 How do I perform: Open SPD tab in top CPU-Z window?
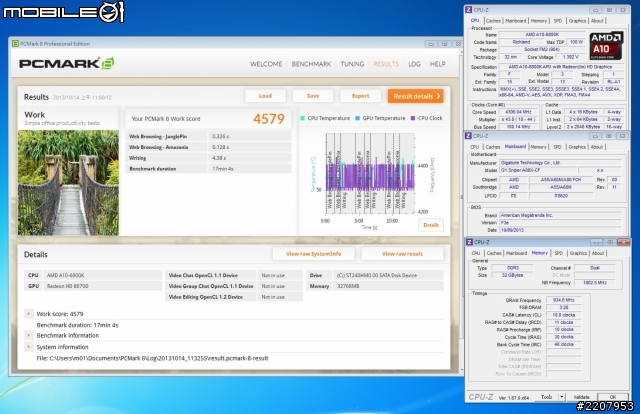tap(558, 21)
